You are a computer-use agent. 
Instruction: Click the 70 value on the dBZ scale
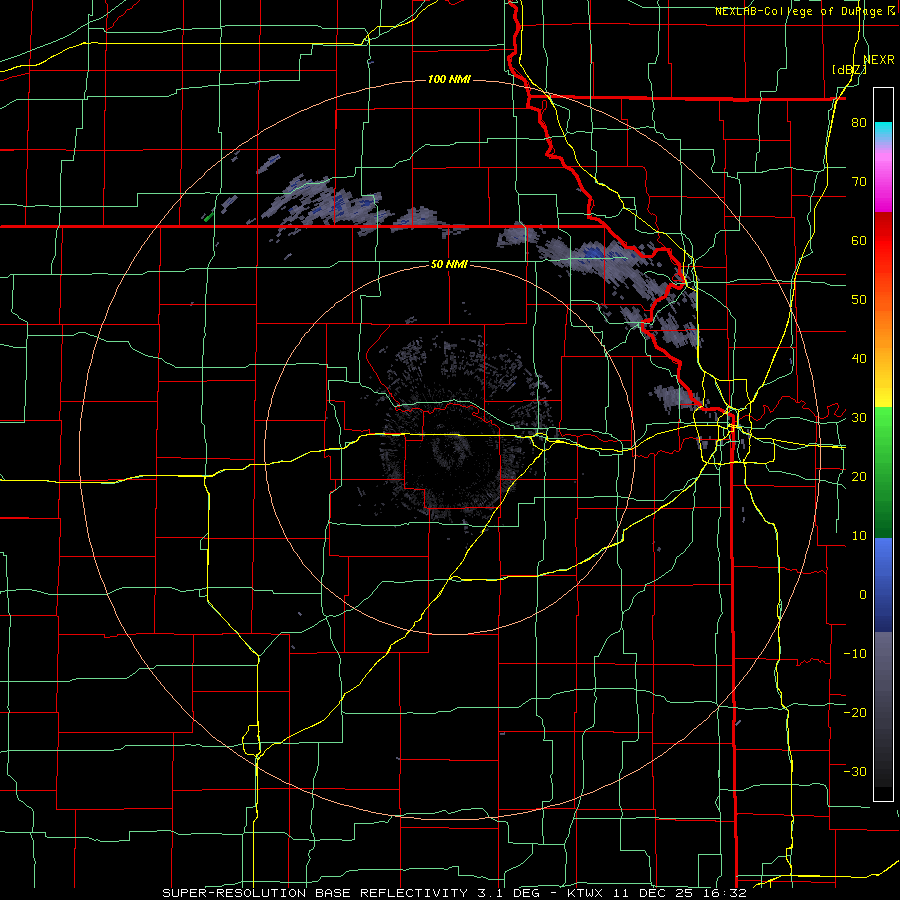[x=859, y=181]
